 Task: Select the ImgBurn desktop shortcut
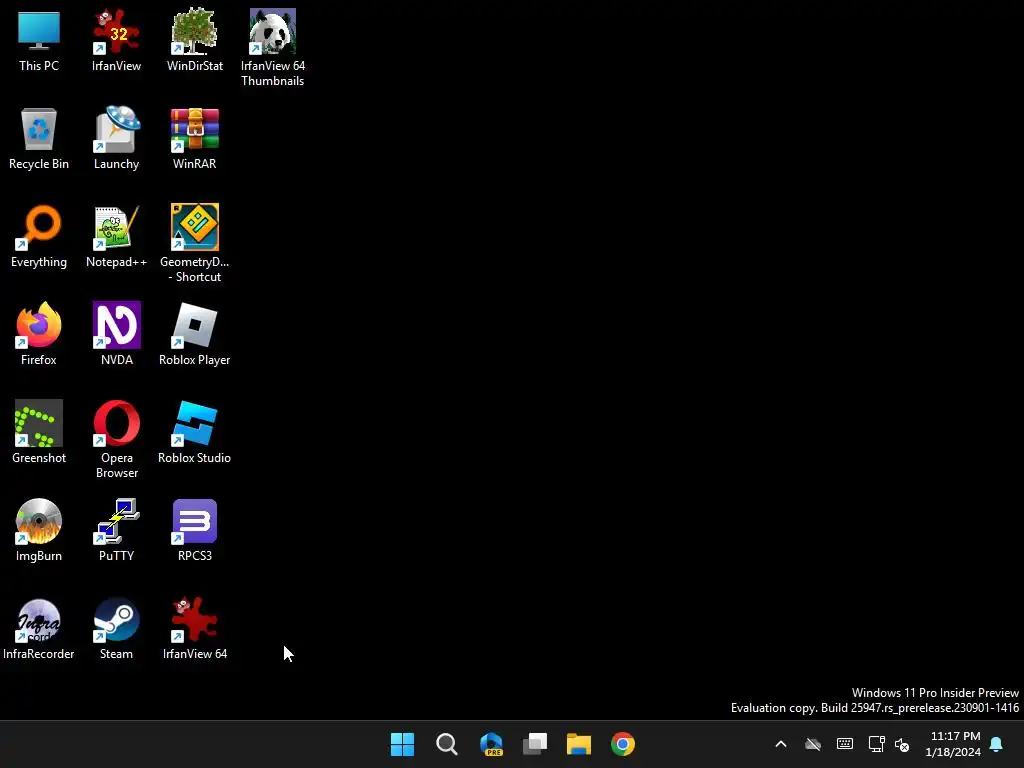(39, 530)
